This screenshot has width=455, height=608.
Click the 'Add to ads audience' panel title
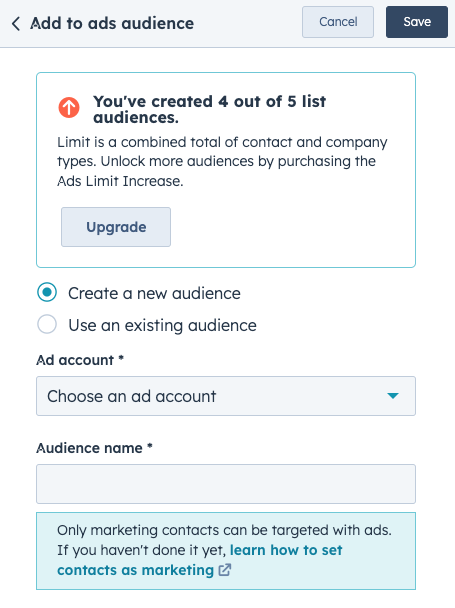pyautogui.click(x=112, y=23)
